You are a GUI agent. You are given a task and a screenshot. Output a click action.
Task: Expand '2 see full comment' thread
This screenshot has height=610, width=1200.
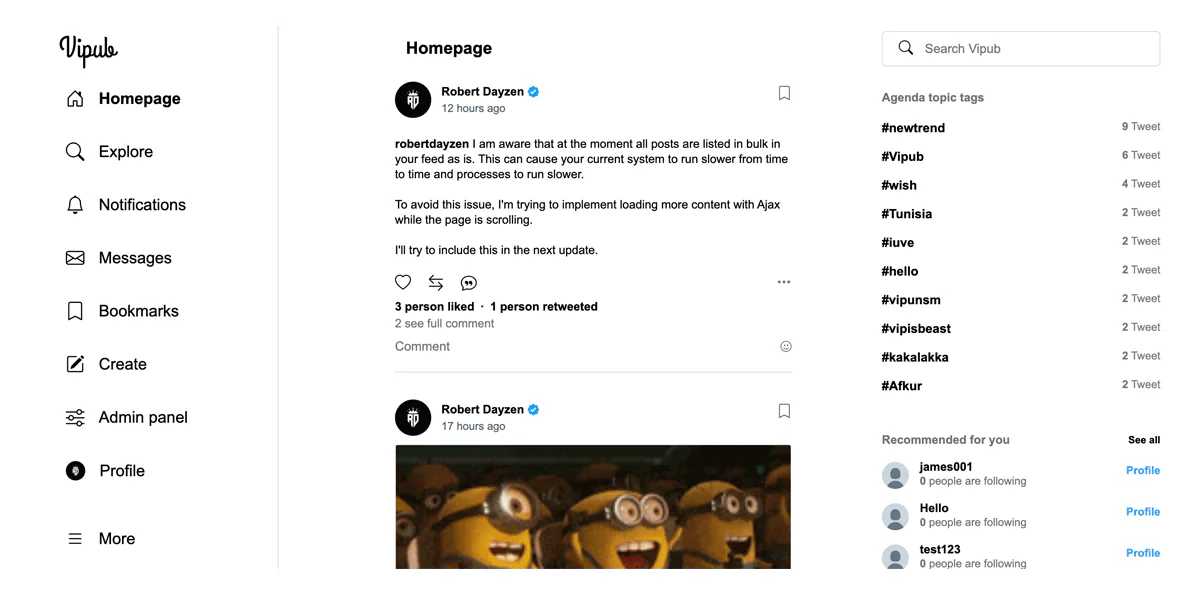point(444,324)
